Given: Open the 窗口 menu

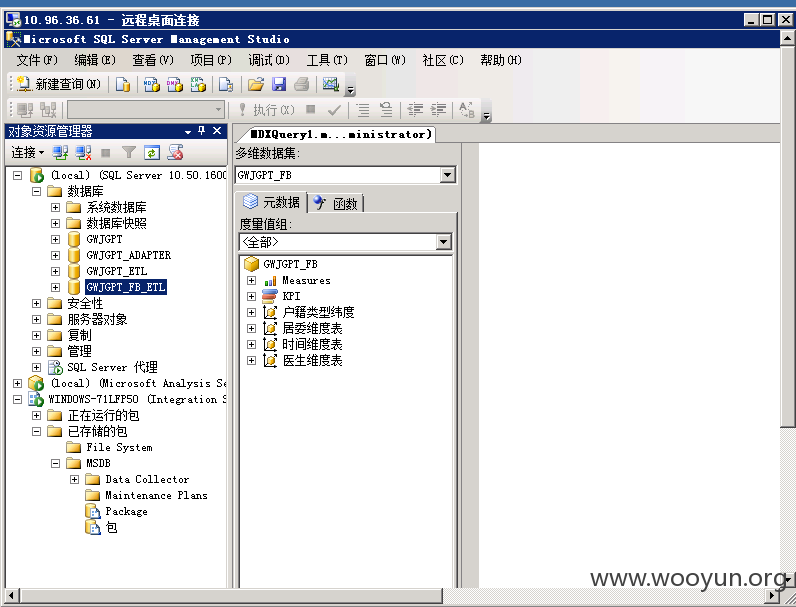Looking at the screenshot, I should coord(385,60).
